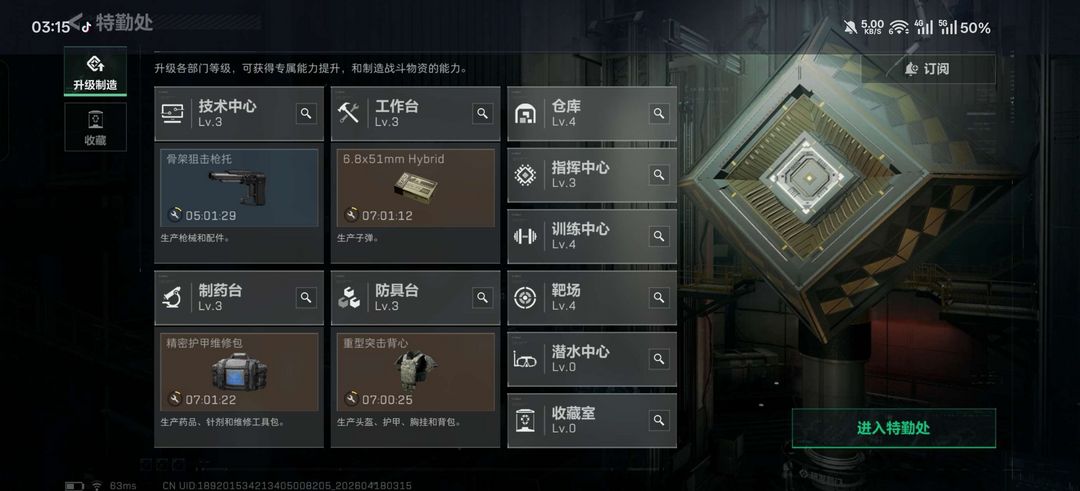
Task: Inspect 制药台 via magnifier icon
Action: point(307,297)
